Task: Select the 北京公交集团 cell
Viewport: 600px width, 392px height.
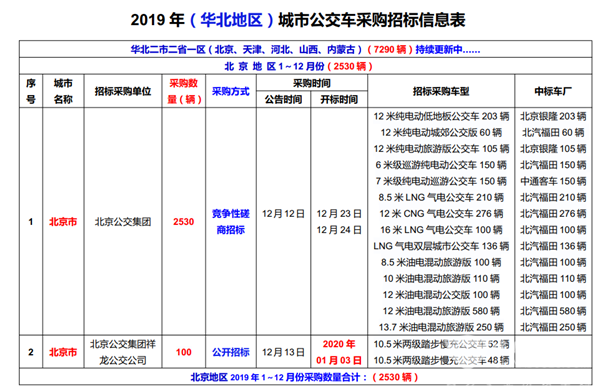Action: 123,222
